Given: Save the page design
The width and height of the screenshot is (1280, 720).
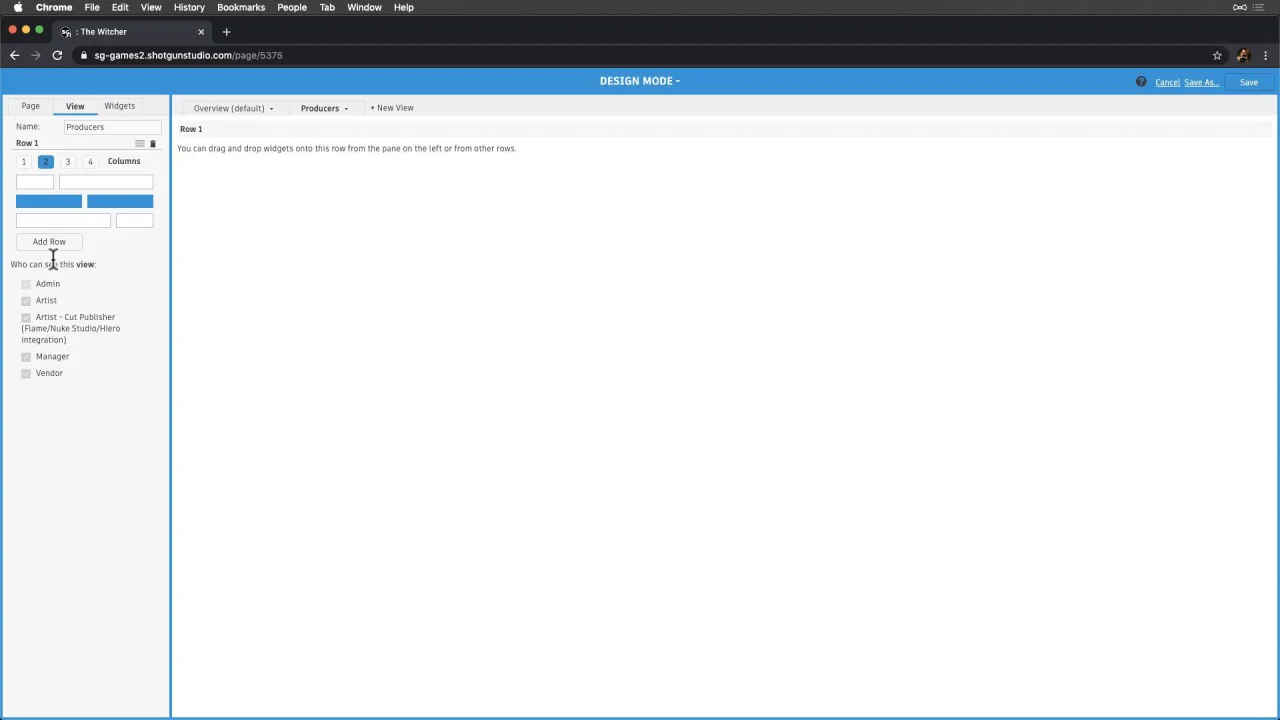Looking at the screenshot, I should pyautogui.click(x=1249, y=82).
